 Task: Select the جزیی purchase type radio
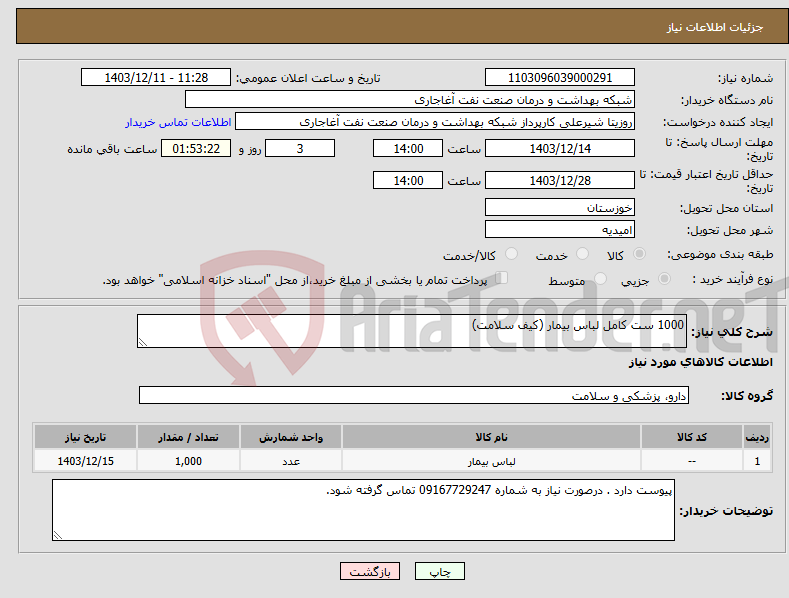click(x=664, y=278)
